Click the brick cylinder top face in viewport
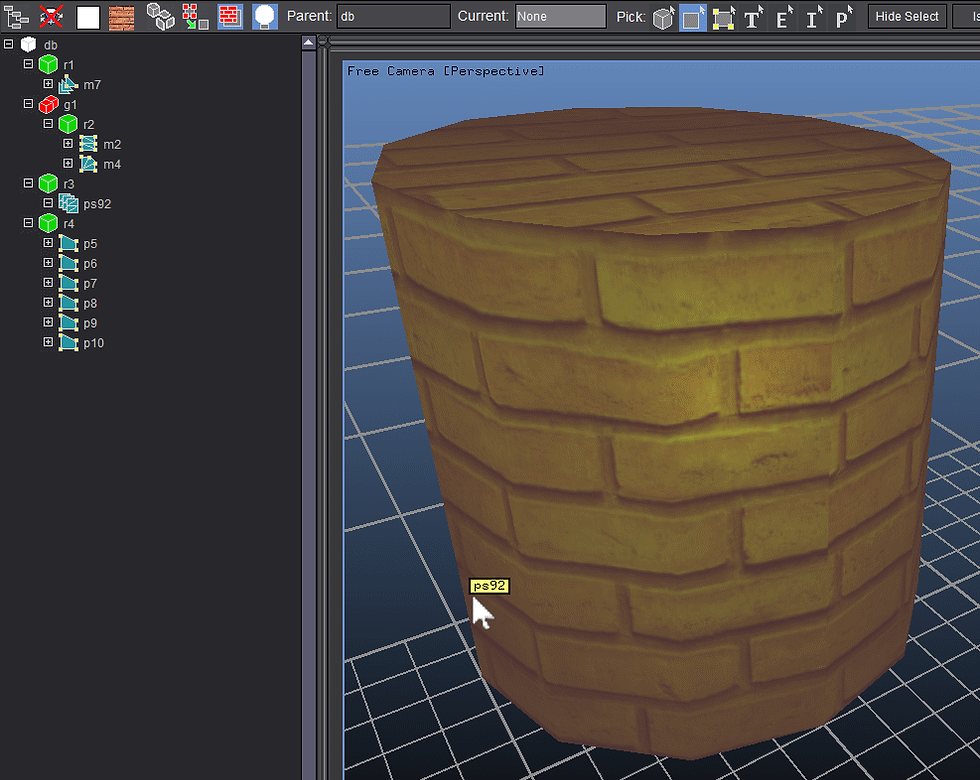The height and width of the screenshot is (780, 980). pos(662,172)
